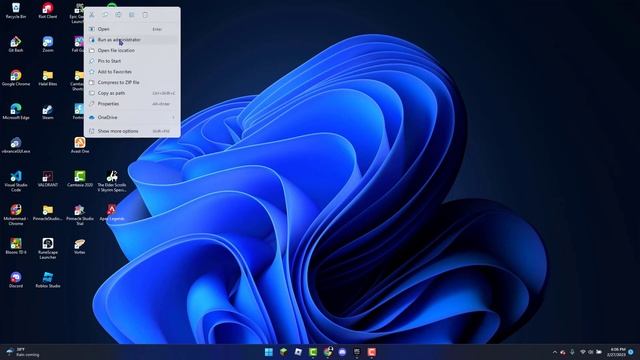This screenshot has width=640, height=360.
Task: Click the Cut icon in context menu
Action: point(92,15)
